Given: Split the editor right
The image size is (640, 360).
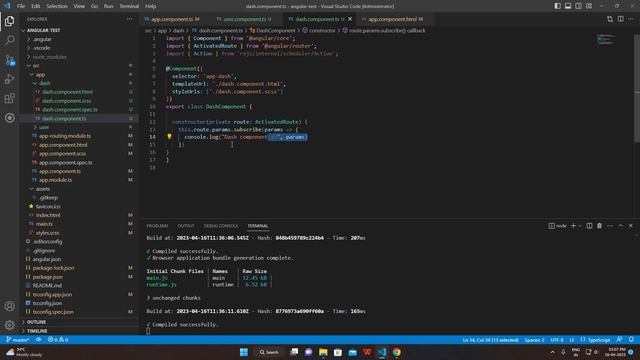Looking at the screenshot, I should [620, 19].
